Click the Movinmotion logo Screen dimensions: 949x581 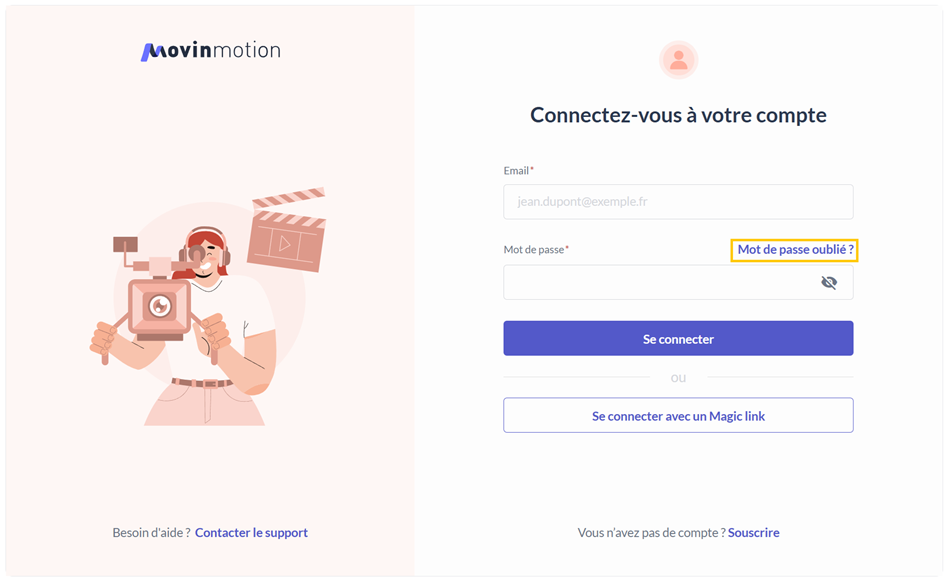coord(210,51)
